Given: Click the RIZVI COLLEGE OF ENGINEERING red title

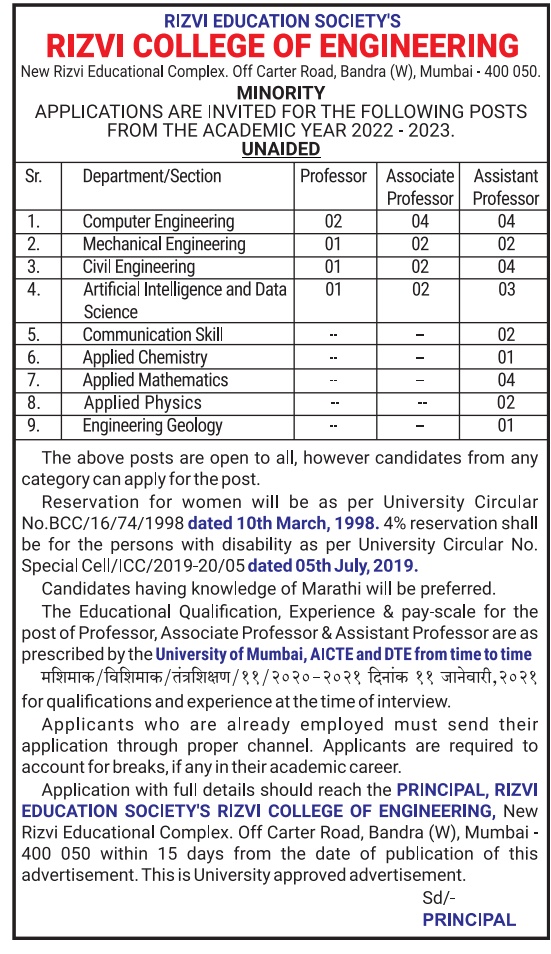Looking at the screenshot, I should click(x=282, y=46).
